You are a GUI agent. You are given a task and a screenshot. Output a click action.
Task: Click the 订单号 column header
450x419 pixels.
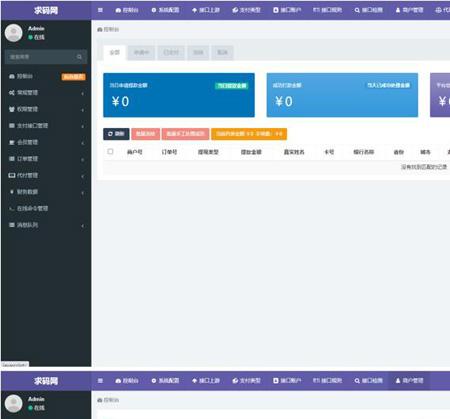[x=169, y=152]
